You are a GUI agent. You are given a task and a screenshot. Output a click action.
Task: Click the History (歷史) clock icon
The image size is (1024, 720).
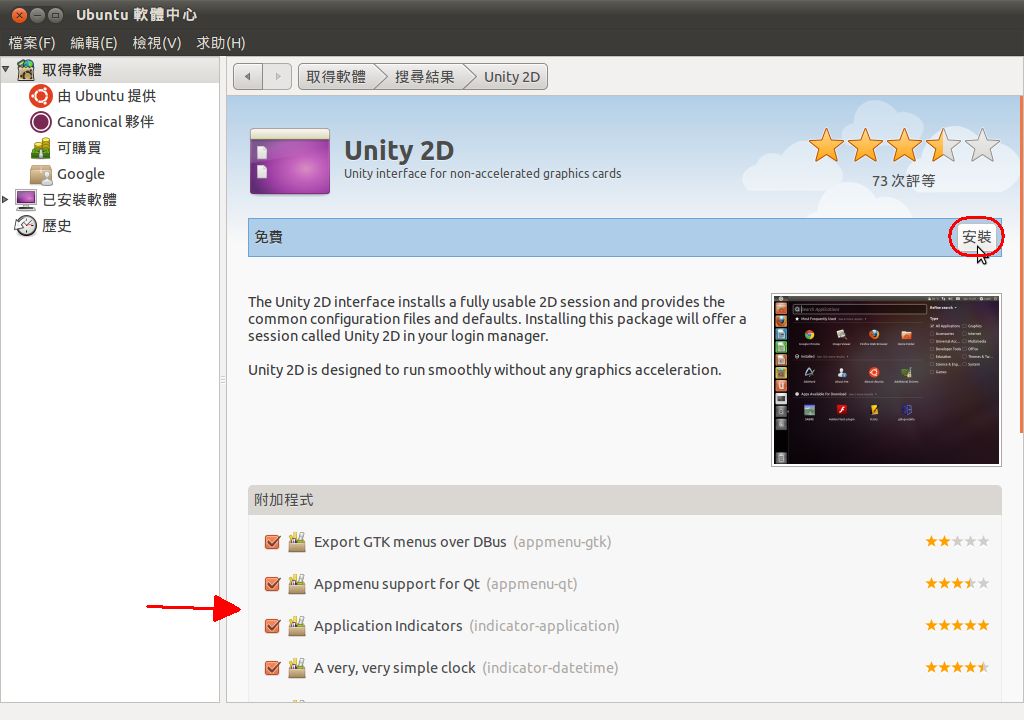tap(25, 226)
